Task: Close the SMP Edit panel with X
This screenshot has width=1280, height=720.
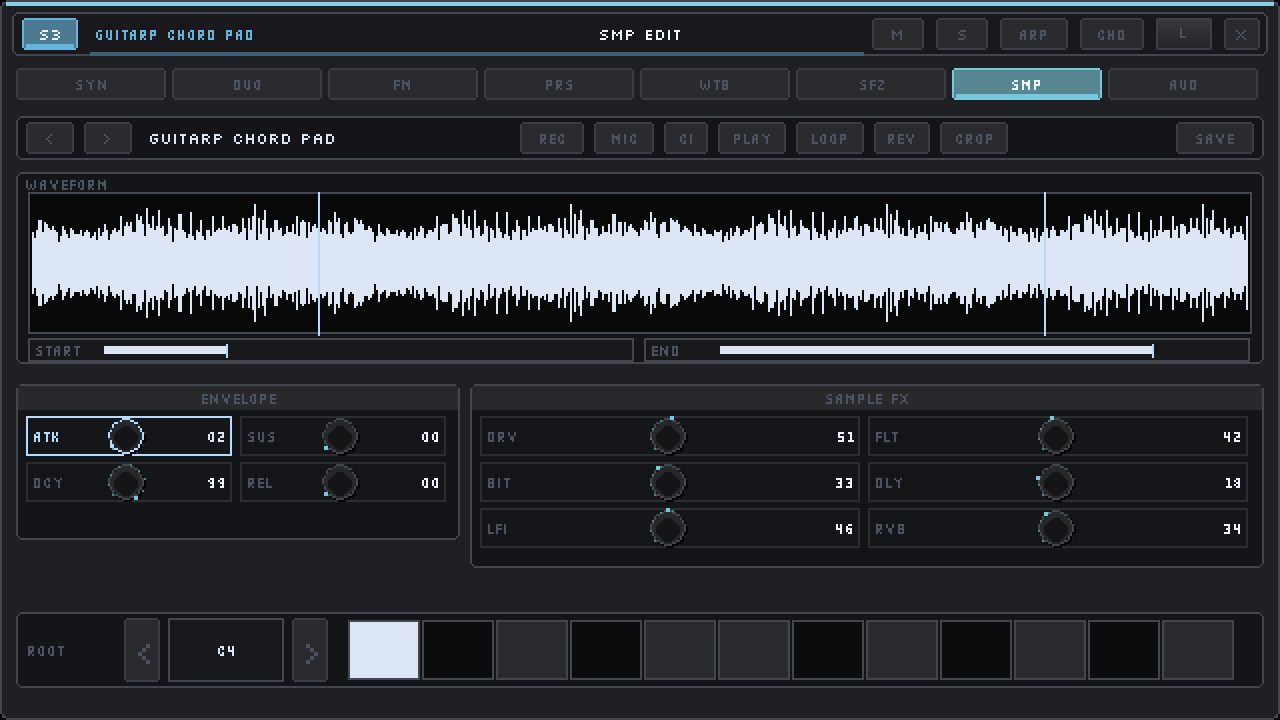Action: pyautogui.click(x=1241, y=34)
